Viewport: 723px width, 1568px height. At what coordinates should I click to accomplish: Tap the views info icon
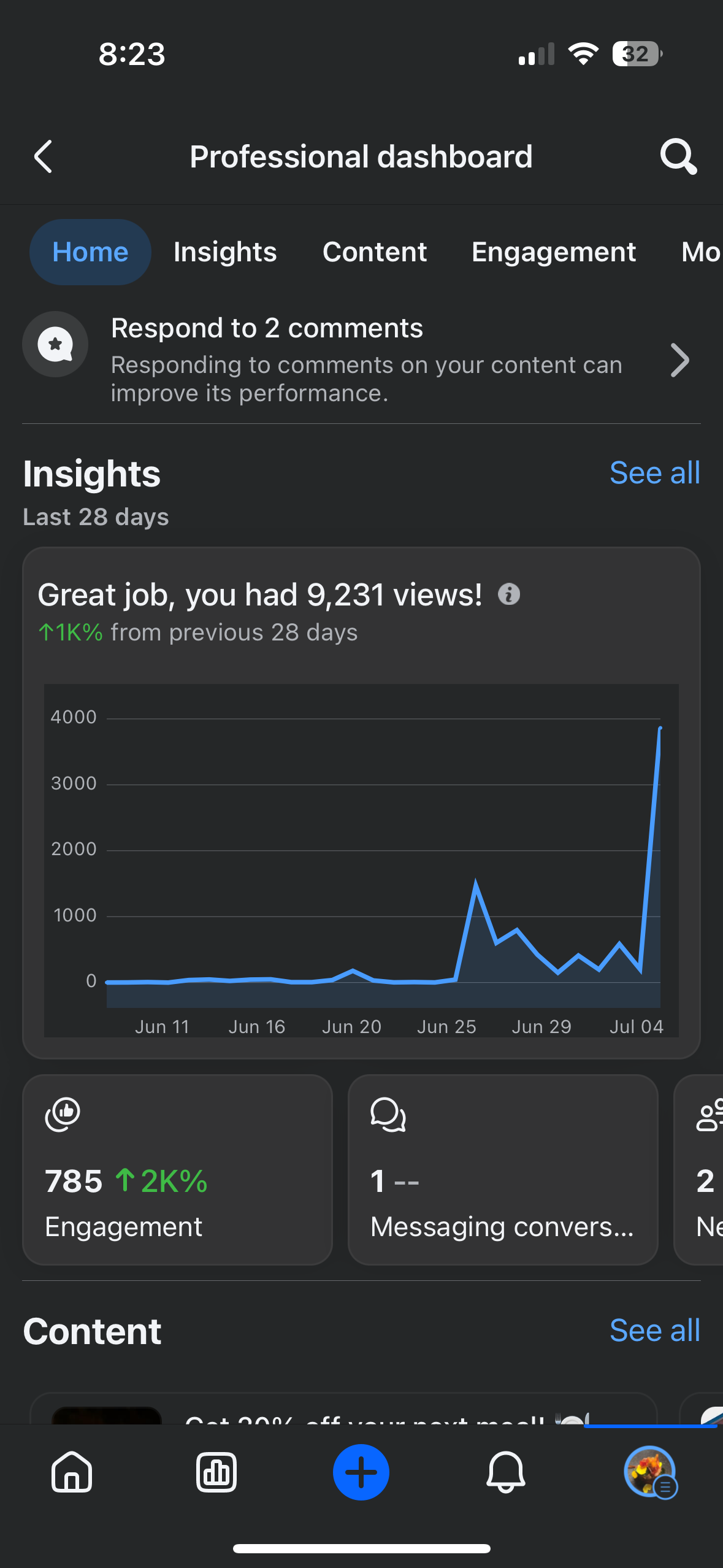pos(509,594)
